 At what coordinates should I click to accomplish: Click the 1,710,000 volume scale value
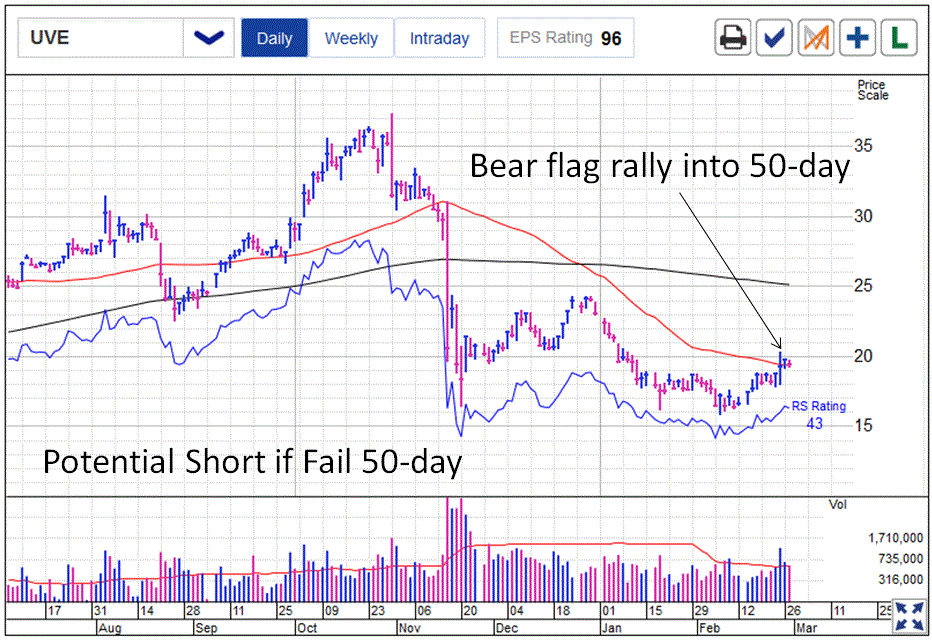click(895, 538)
